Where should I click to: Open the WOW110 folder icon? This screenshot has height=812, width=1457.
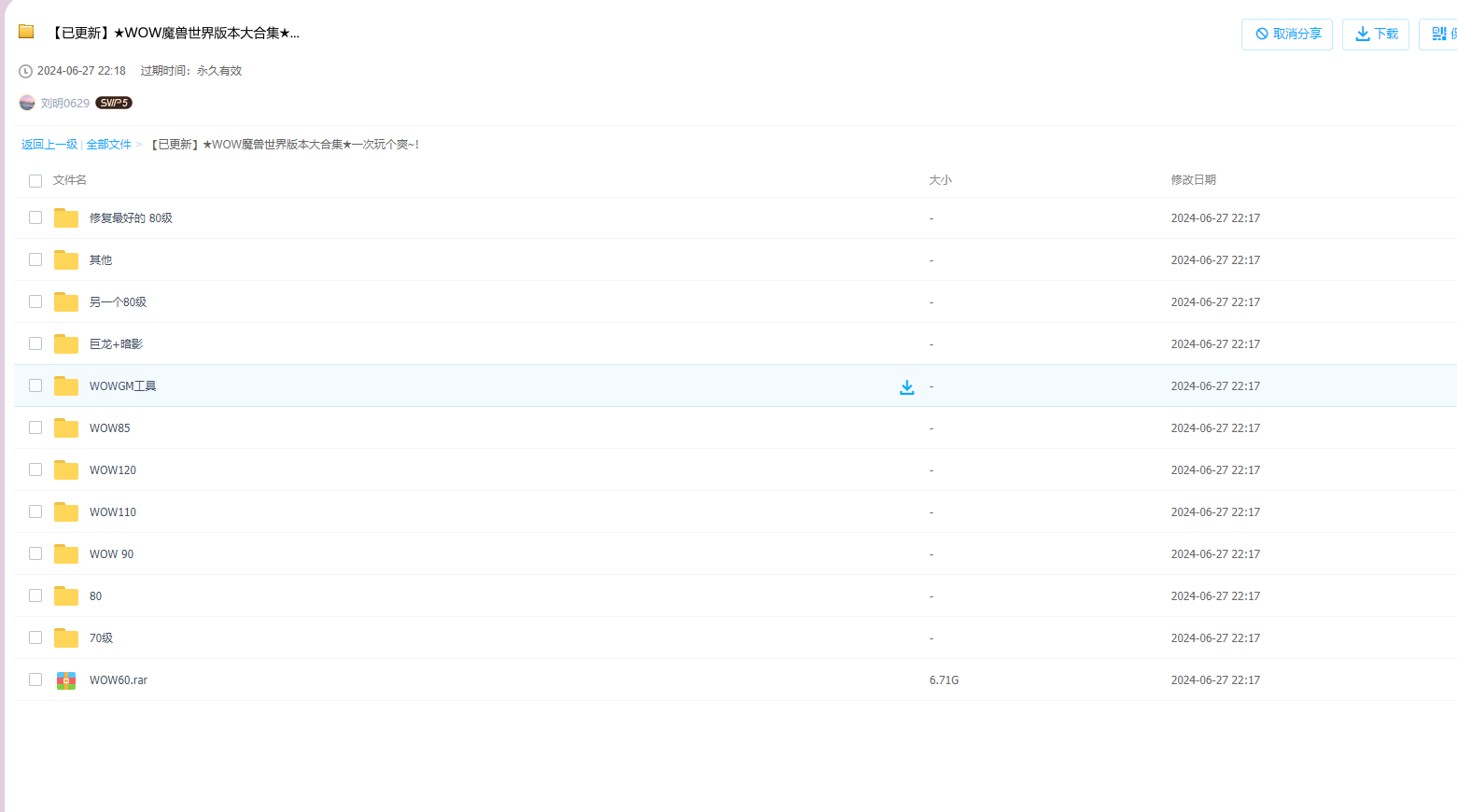[66, 512]
